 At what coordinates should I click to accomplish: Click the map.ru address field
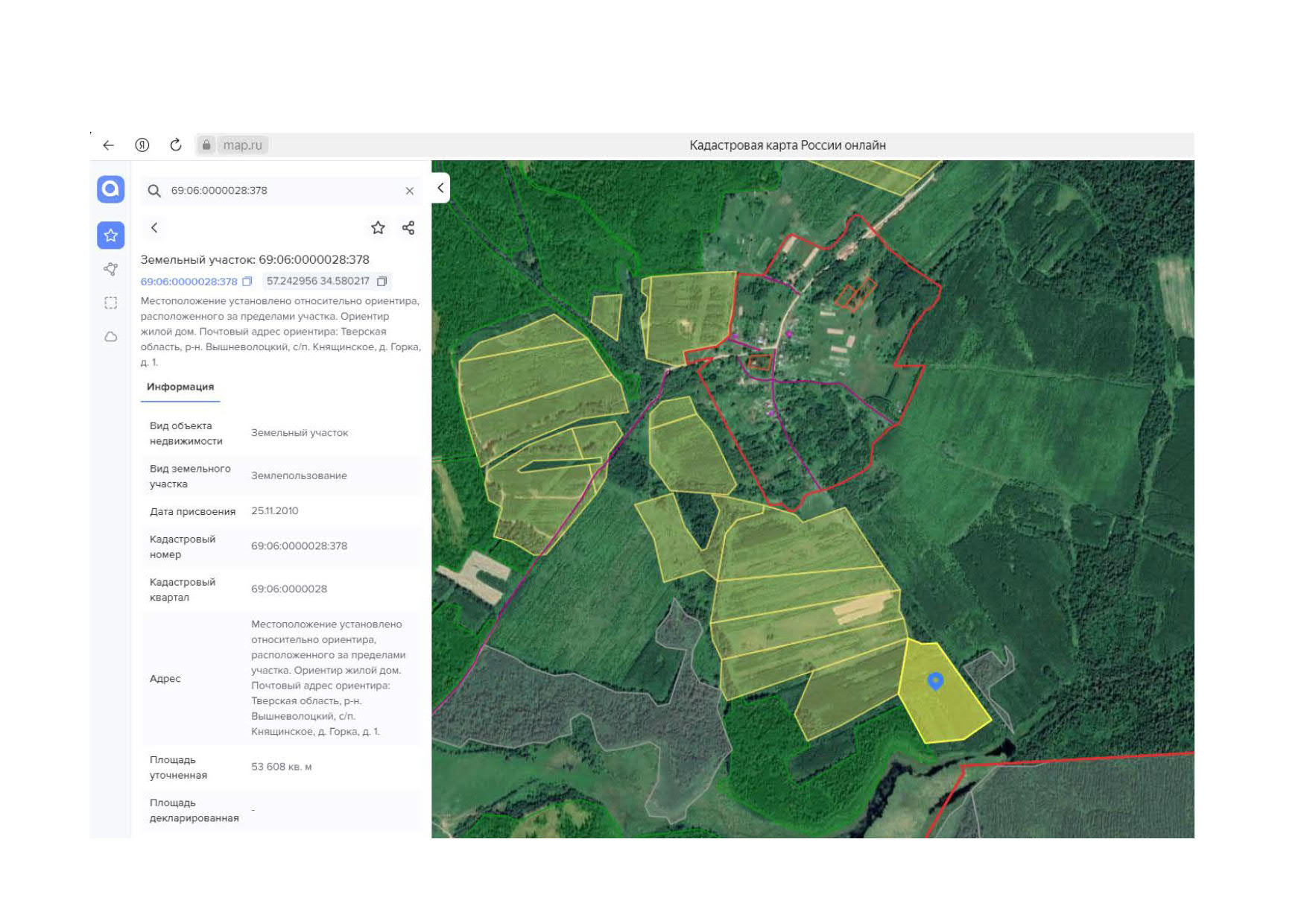click(x=243, y=145)
